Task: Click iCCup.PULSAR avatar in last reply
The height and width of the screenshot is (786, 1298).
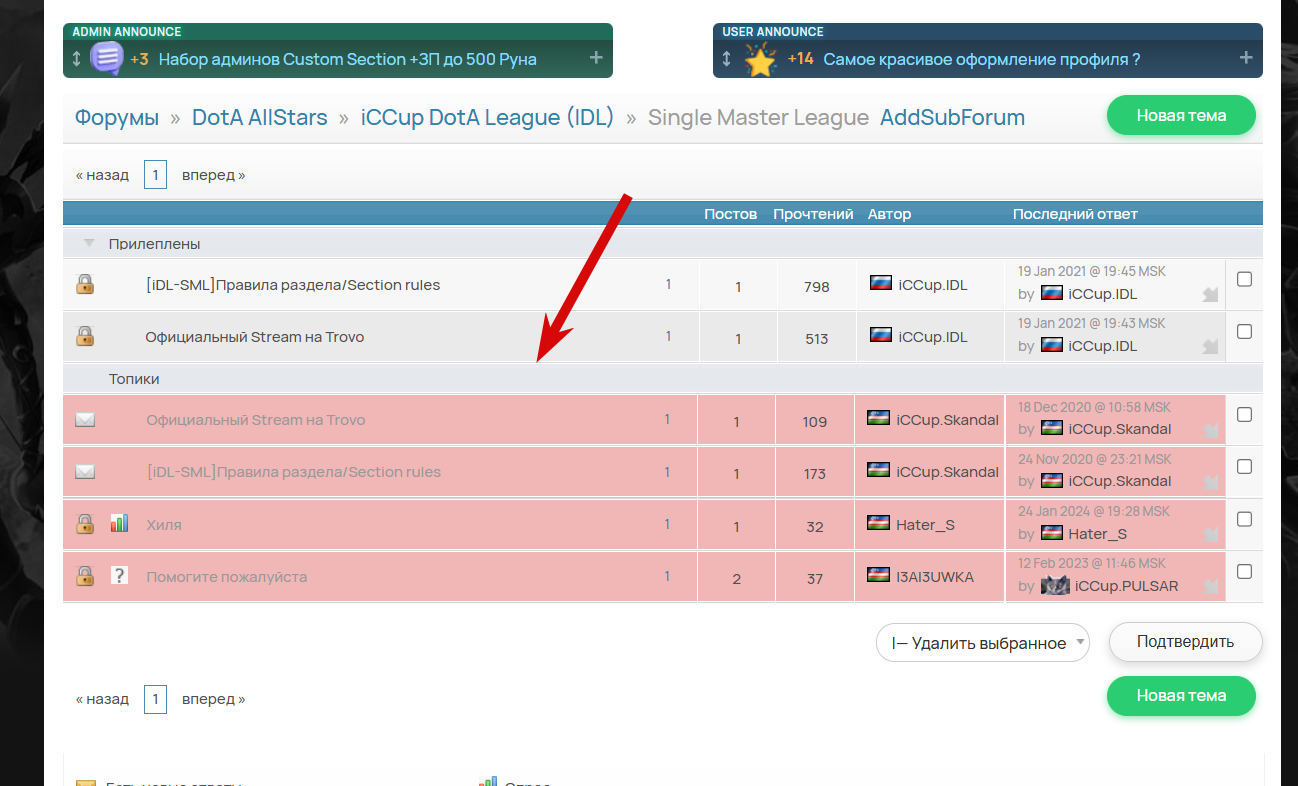Action: pyautogui.click(x=1055, y=586)
